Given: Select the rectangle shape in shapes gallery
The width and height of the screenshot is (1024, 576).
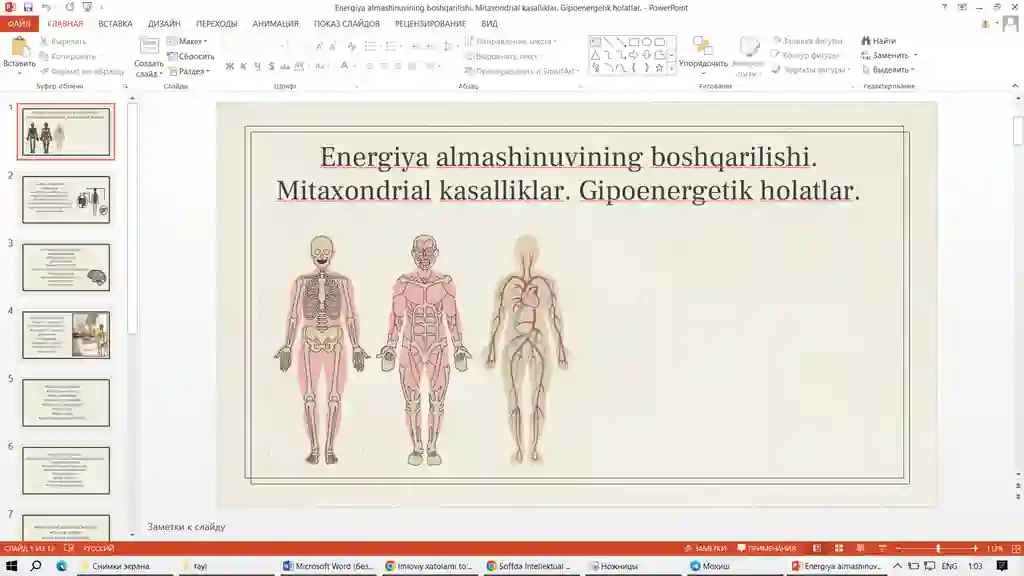Looking at the screenshot, I should pos(634,42).
